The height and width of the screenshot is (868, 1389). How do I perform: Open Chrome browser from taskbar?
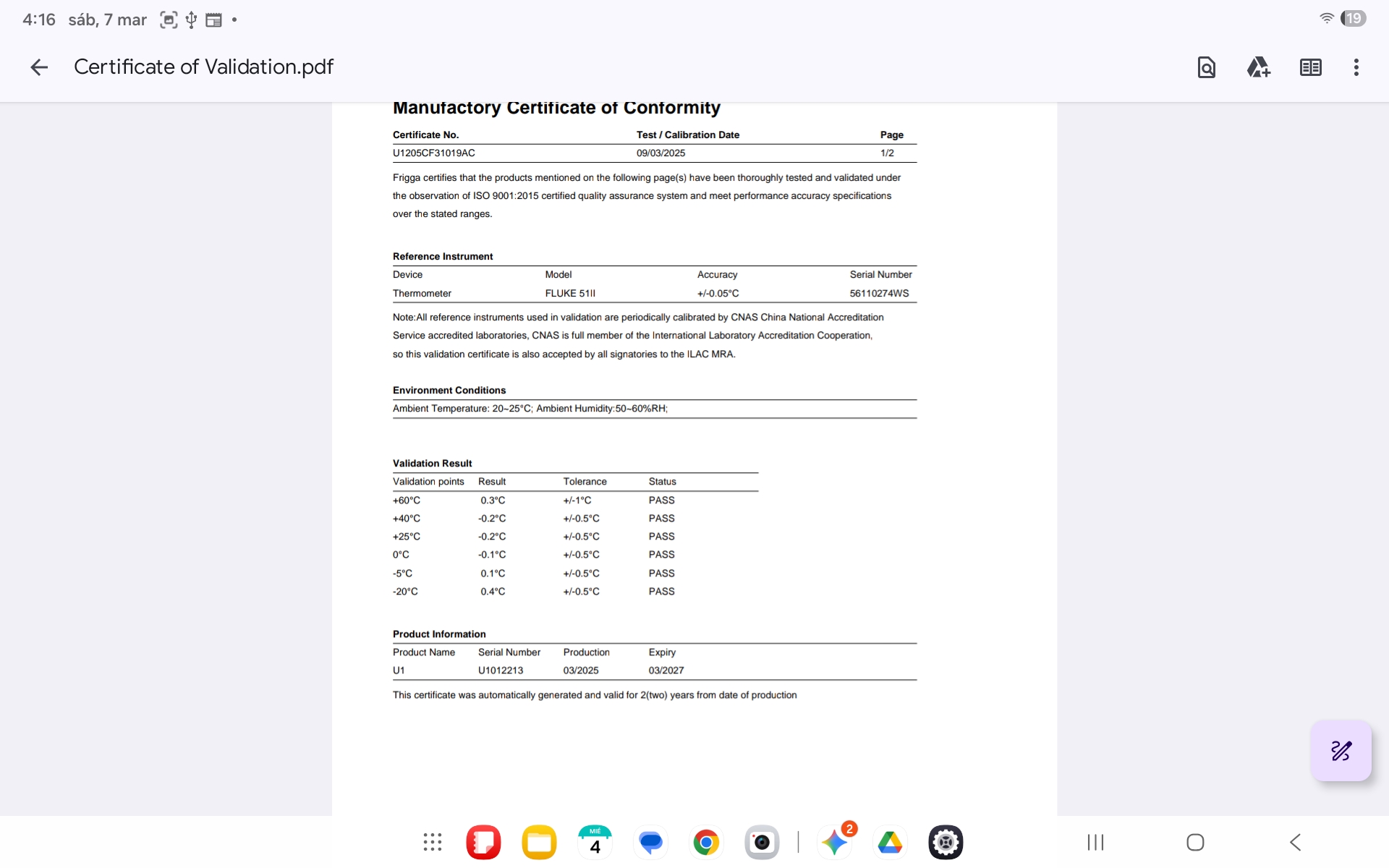(706, 842)
